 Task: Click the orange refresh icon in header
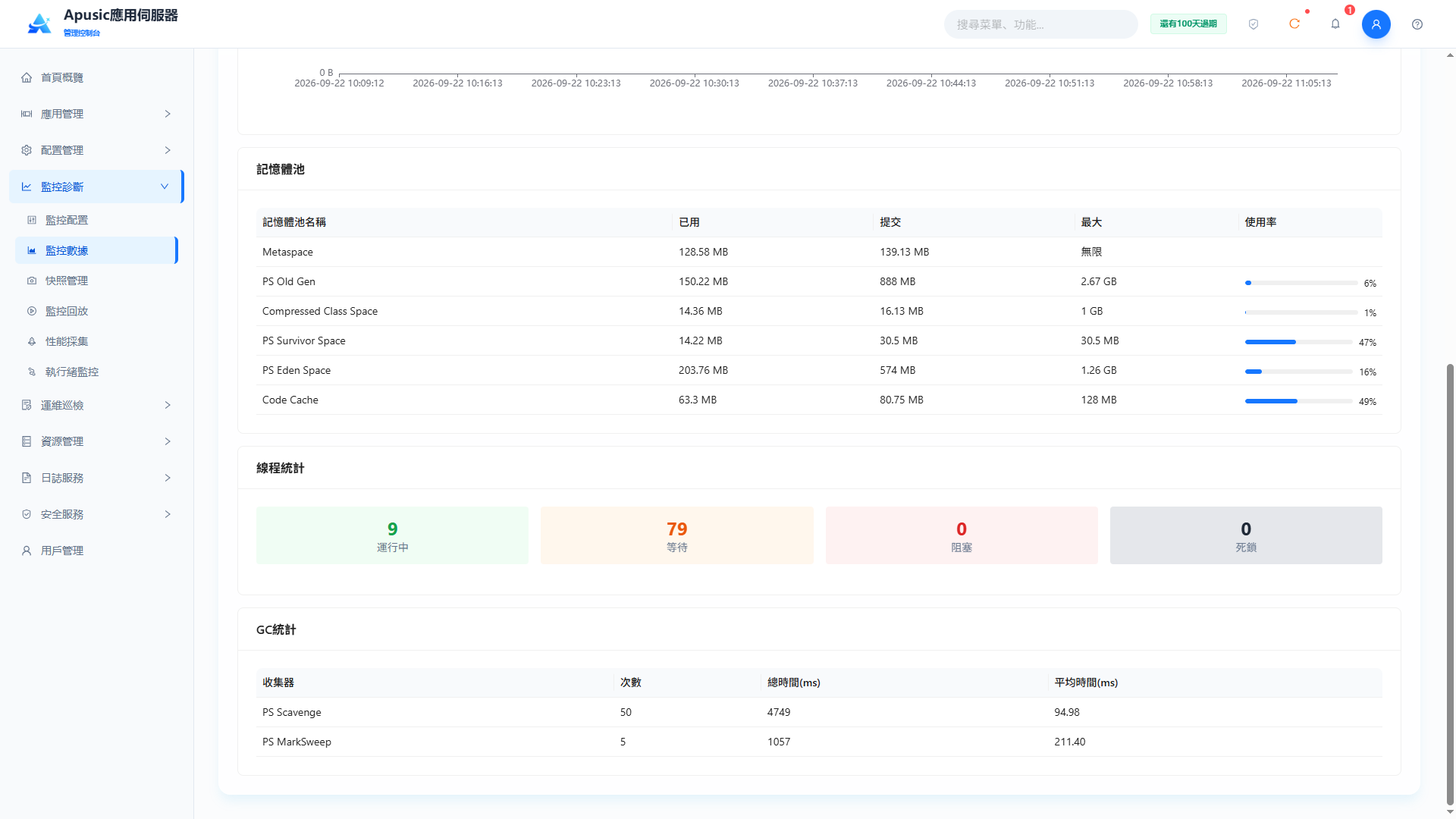[x=1294, y=24]
